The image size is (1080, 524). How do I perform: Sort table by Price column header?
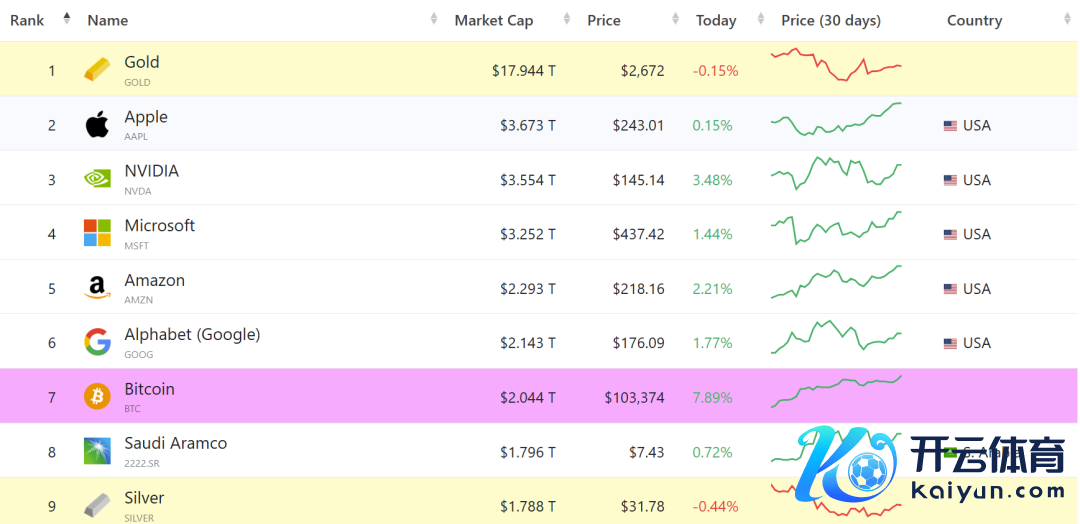[604, 21]
